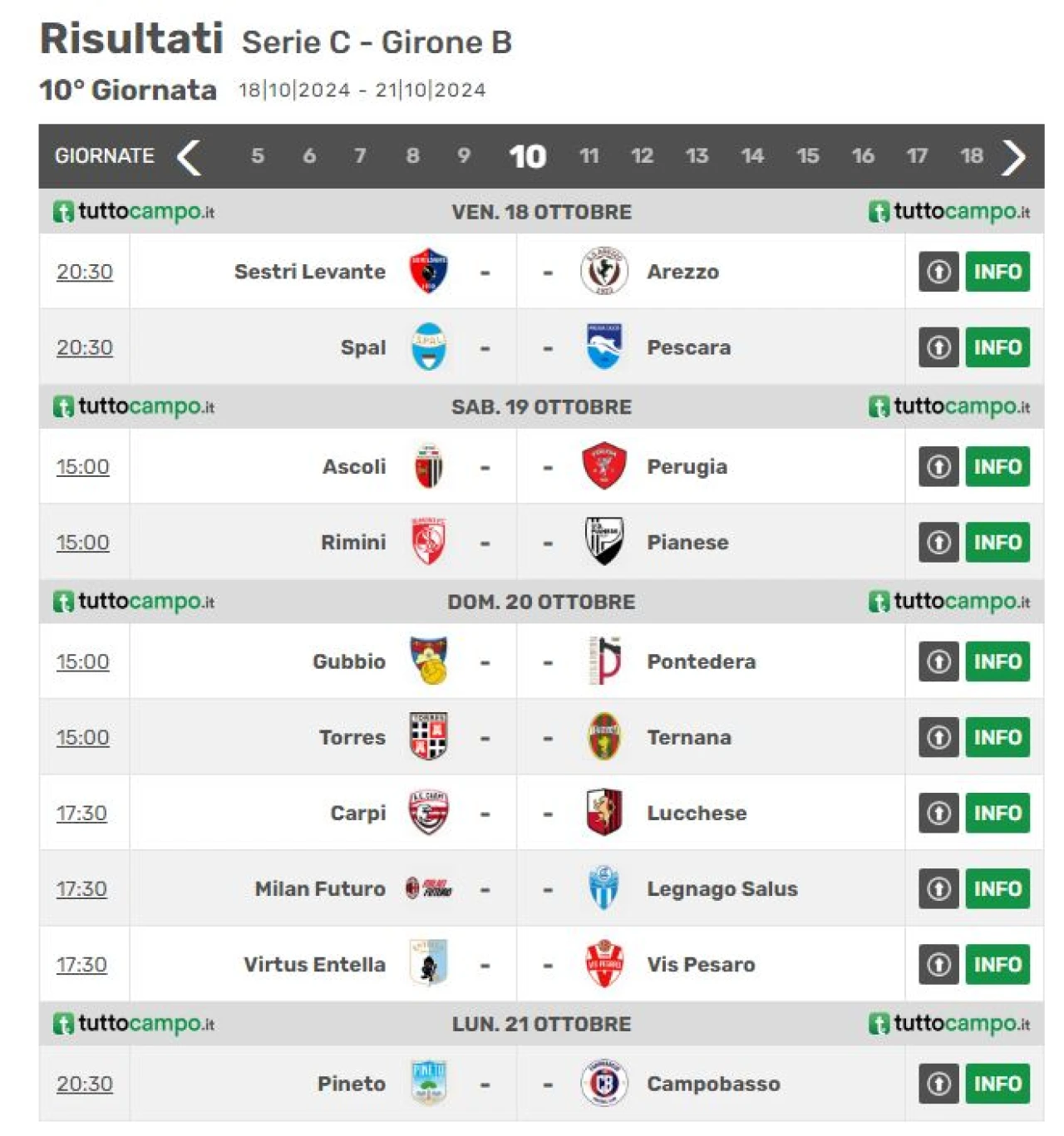Click the Sestri Levante team crest
Screen dimensions: 1064x1136
click(x=429, y=272)
